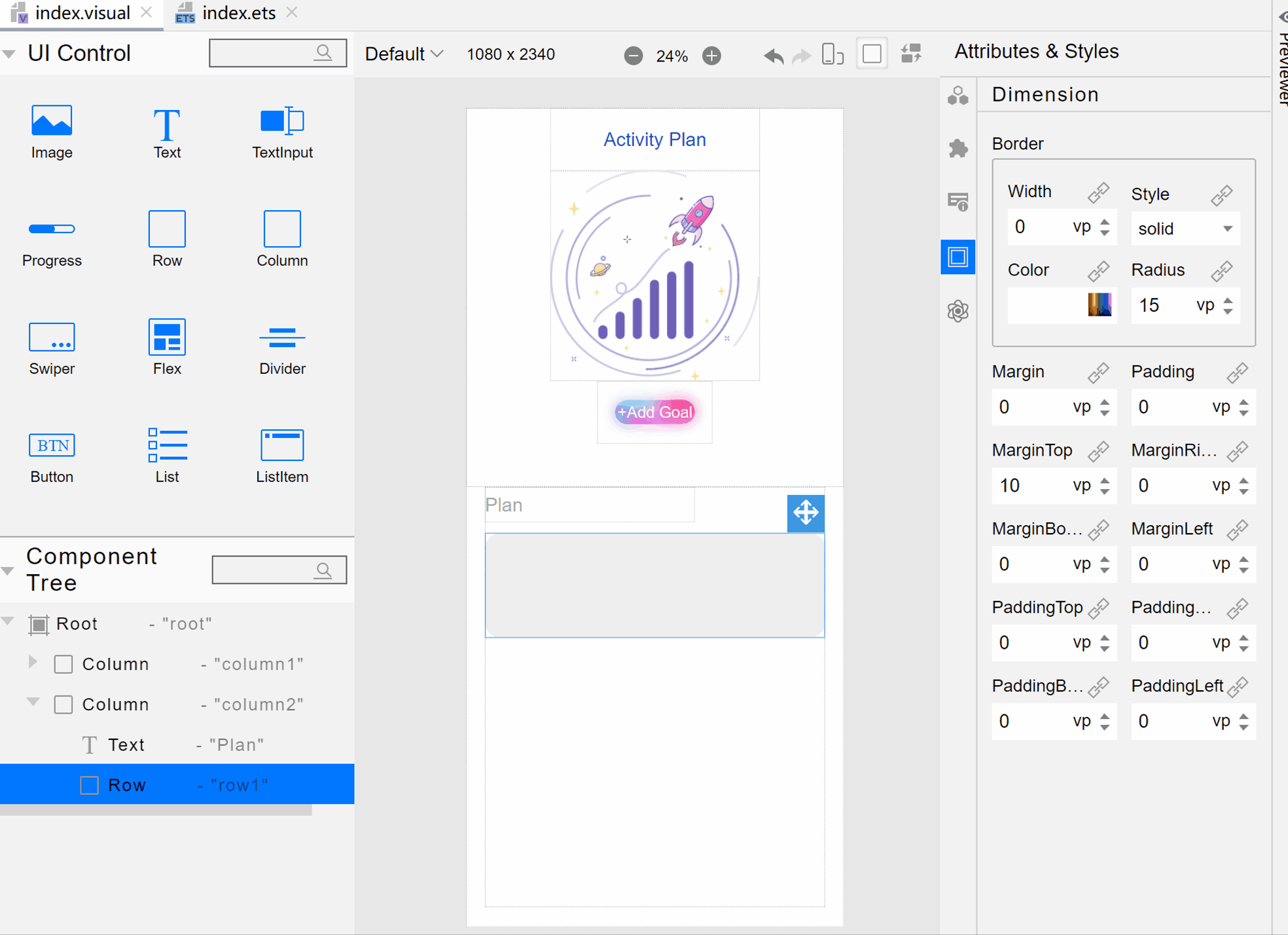Switch to the index.ets tab
1288x935 pixels.
[238, 13]
